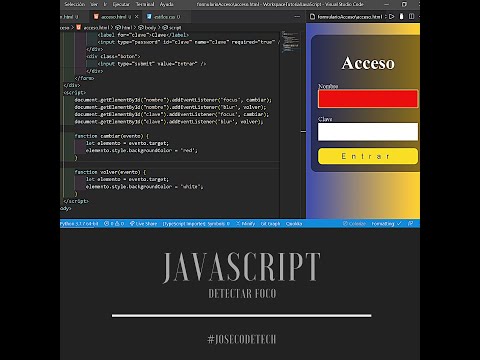480x360 pixels.
Task: Click the function cambiar(evento) line
Action: 112,136
